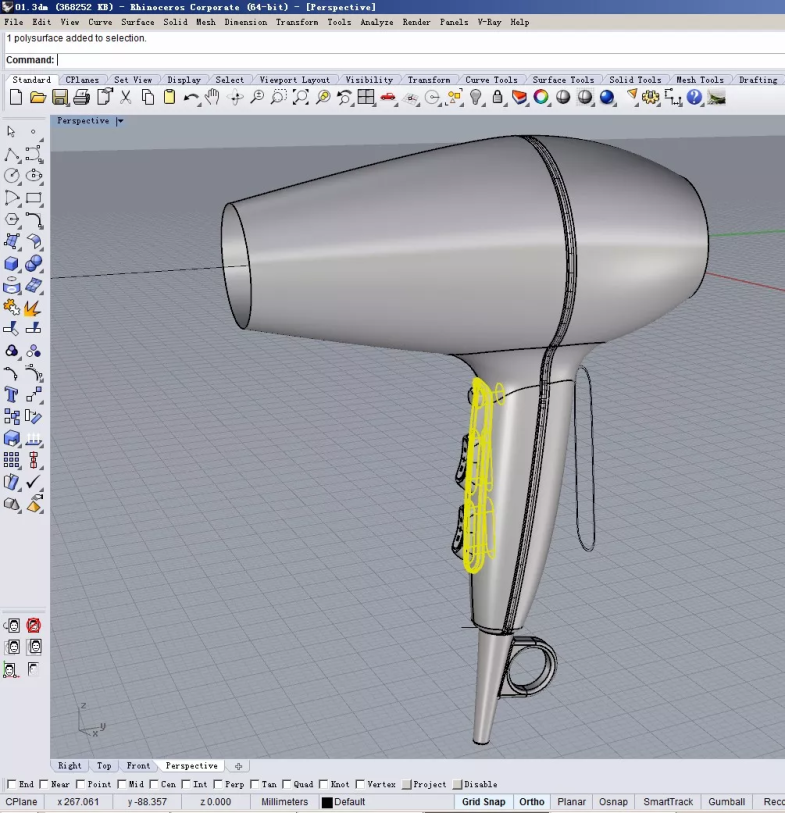Open the Surface menu
Screen dimensions: 785x813
click(138, 22)
